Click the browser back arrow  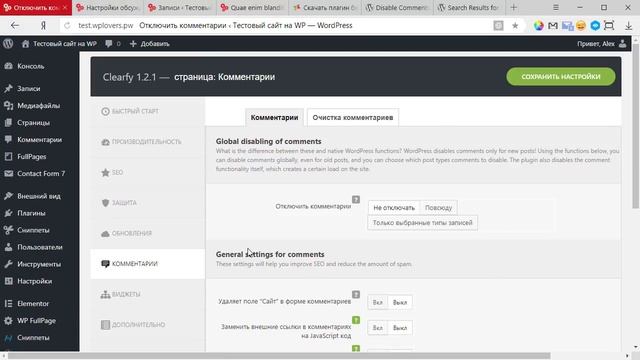click(15, 25)
